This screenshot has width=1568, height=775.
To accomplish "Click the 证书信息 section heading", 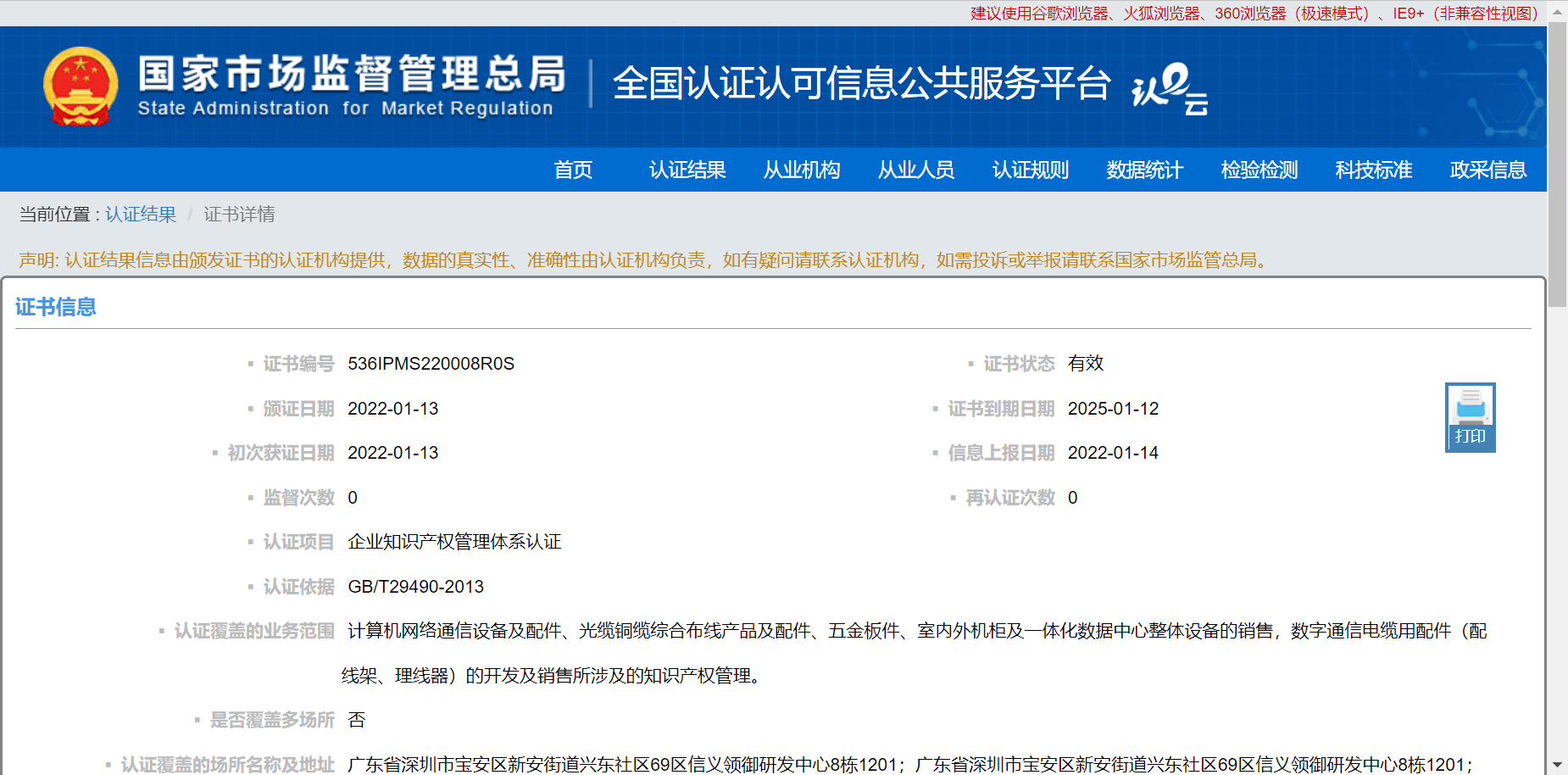I will pos(56,307).
